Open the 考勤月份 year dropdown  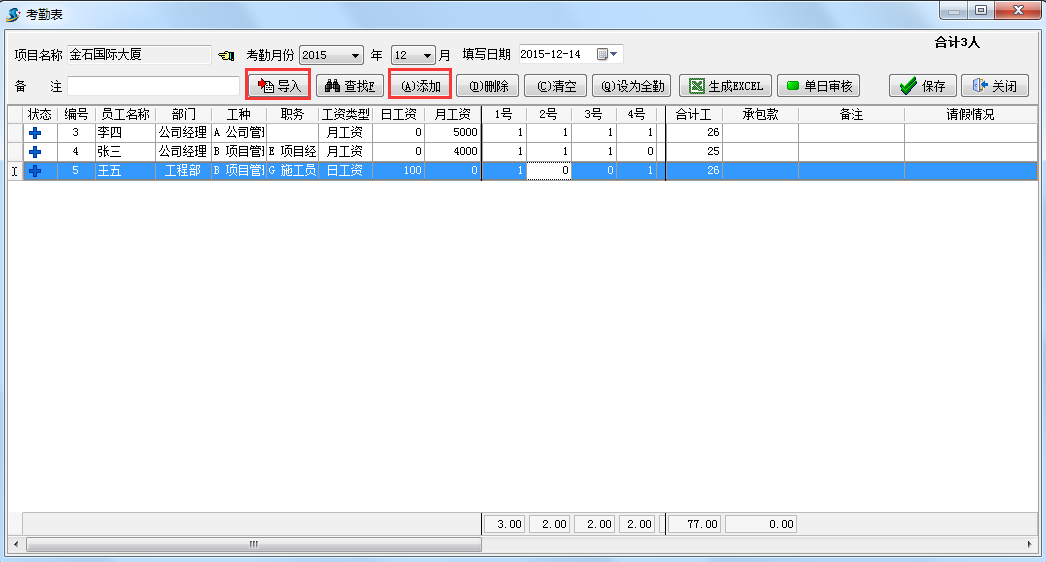pyautogui.click(x=356, y=55)
